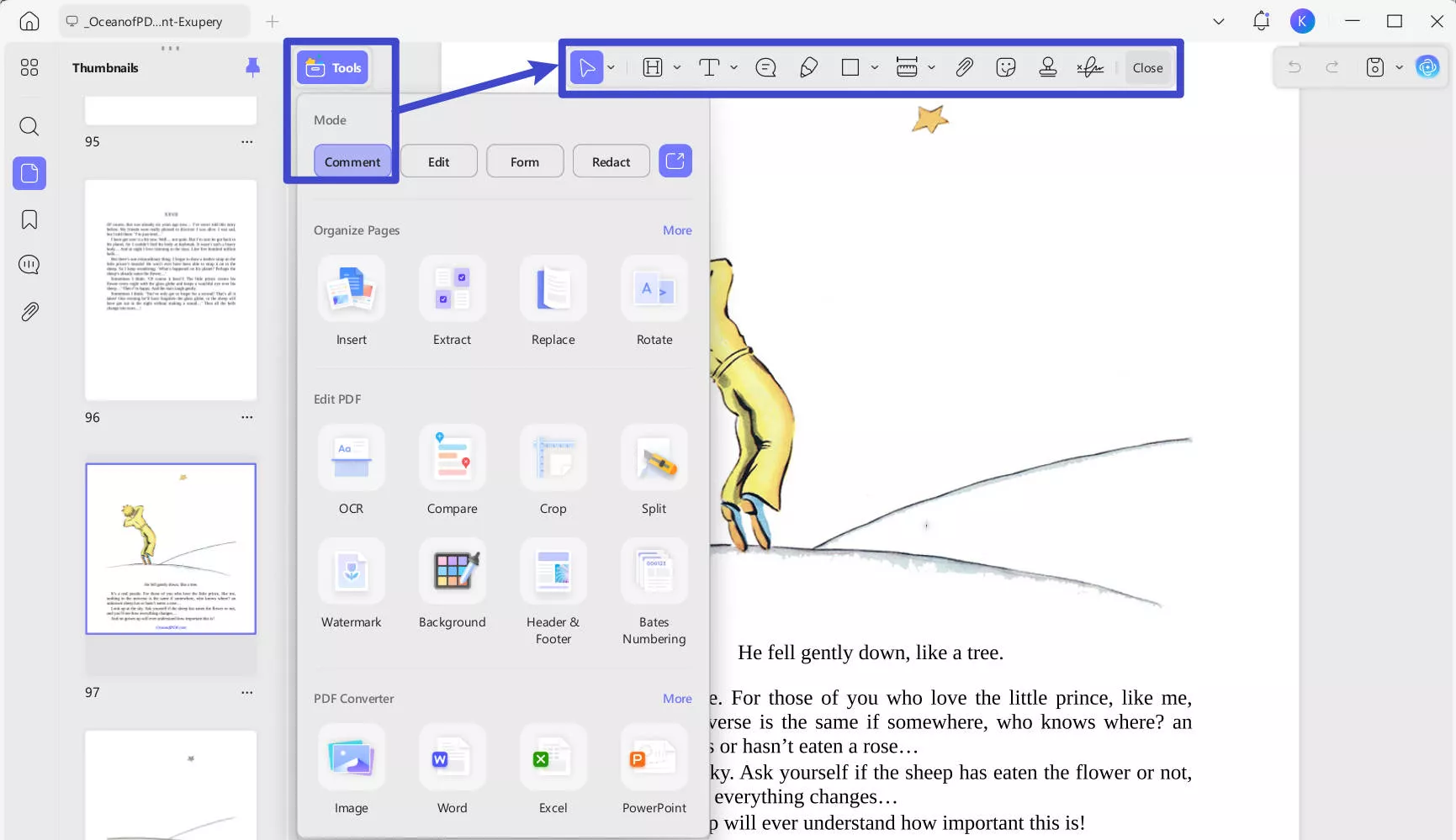Click More in PDF Converter section
The image size is (1456, 840).
point(677,698)
